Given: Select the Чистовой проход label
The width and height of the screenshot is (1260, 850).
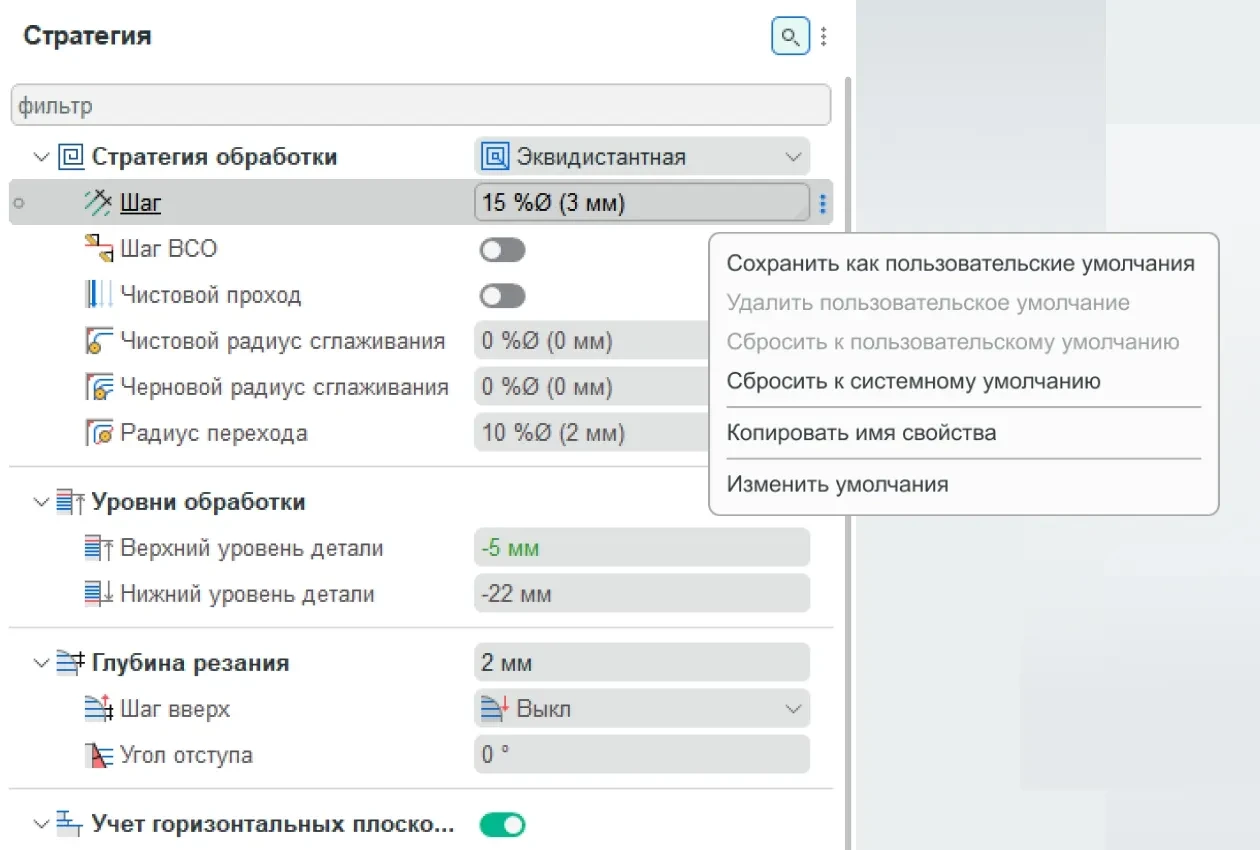Looking at the screenshot, I should point(210,295).
